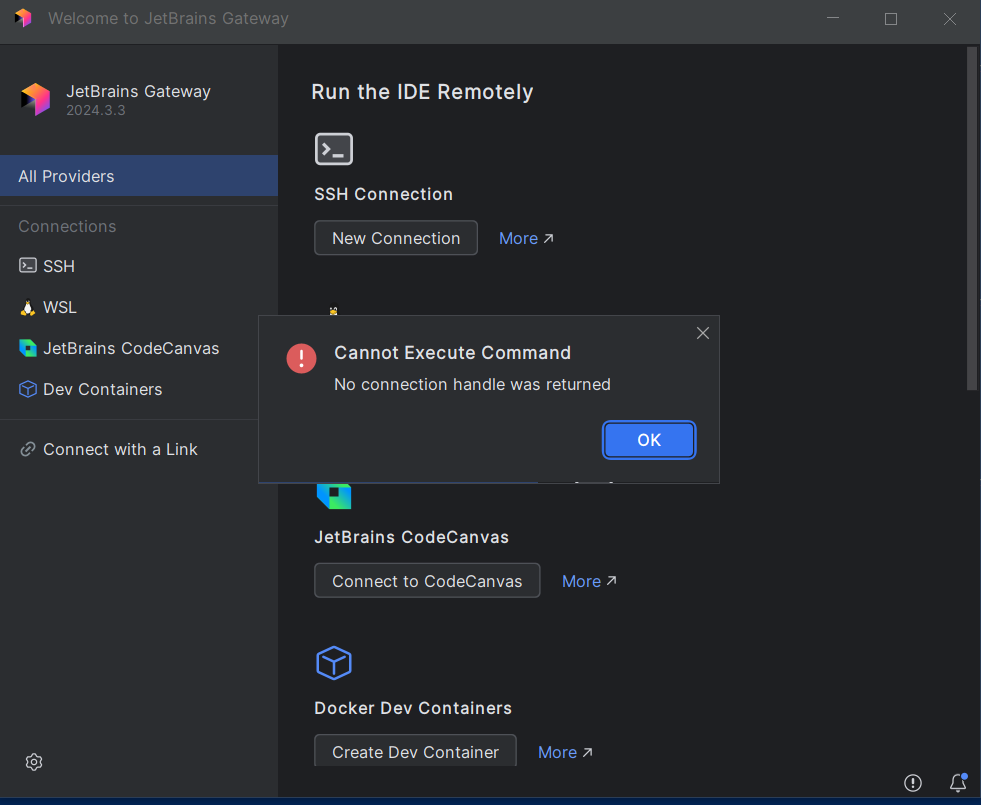This screenshot has width=981, height=805.
Task: Click the status warning exclamation icon
Action: [x=913, y=782]
